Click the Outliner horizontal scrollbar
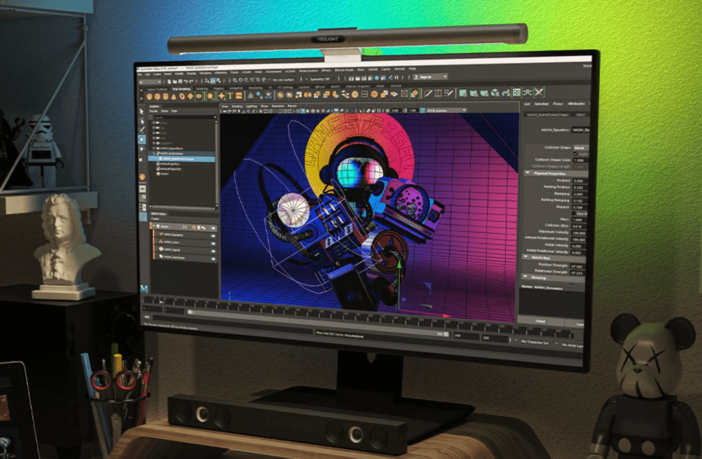The height and width of the screenshot is (459, 702). click(182, 208)
